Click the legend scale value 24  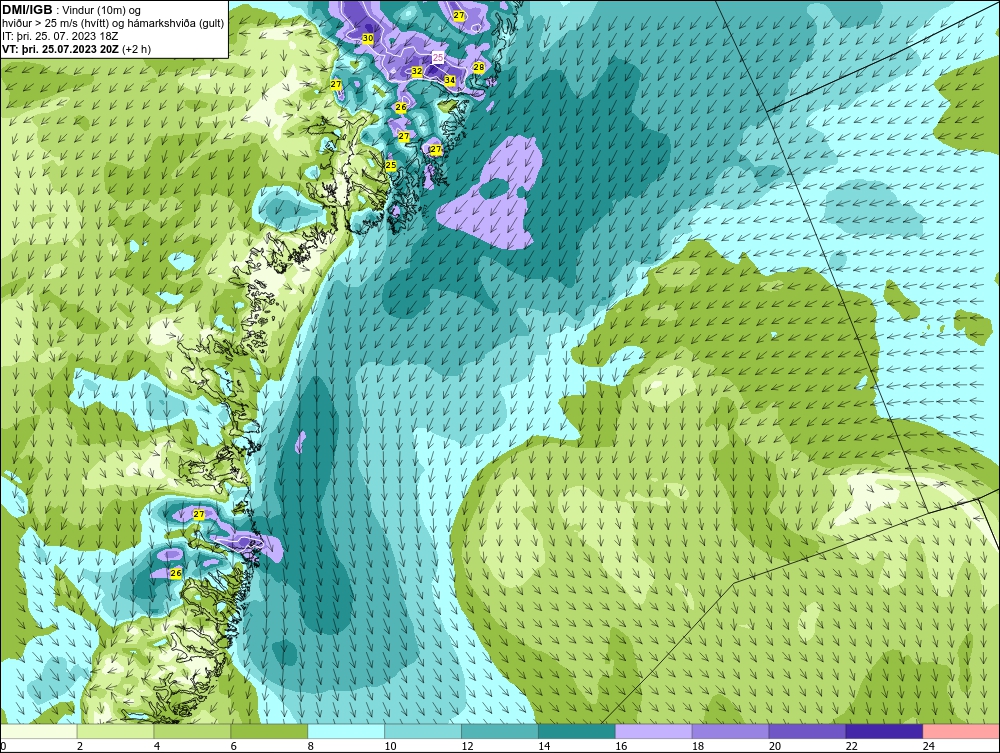(x=929, y=746)
